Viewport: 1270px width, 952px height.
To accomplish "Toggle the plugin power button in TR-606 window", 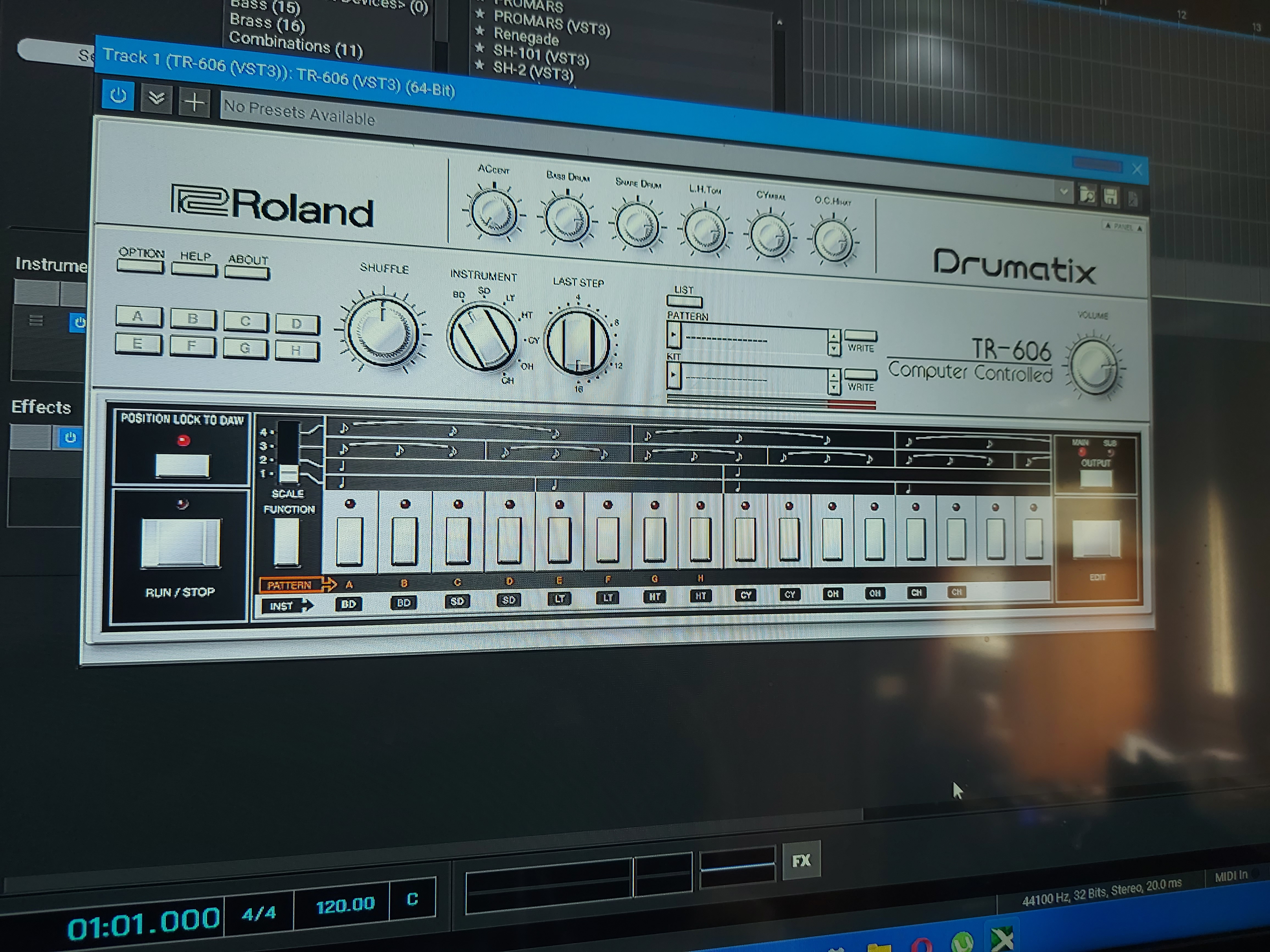I will click(118, 95).
